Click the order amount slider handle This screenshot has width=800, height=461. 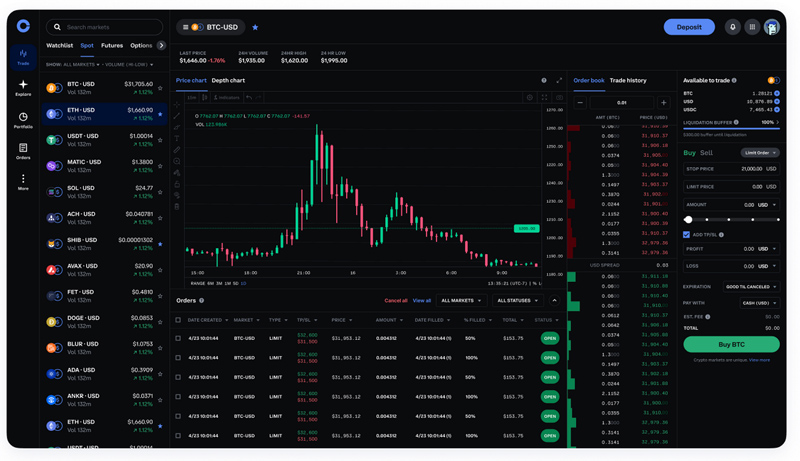coord(688,219)
